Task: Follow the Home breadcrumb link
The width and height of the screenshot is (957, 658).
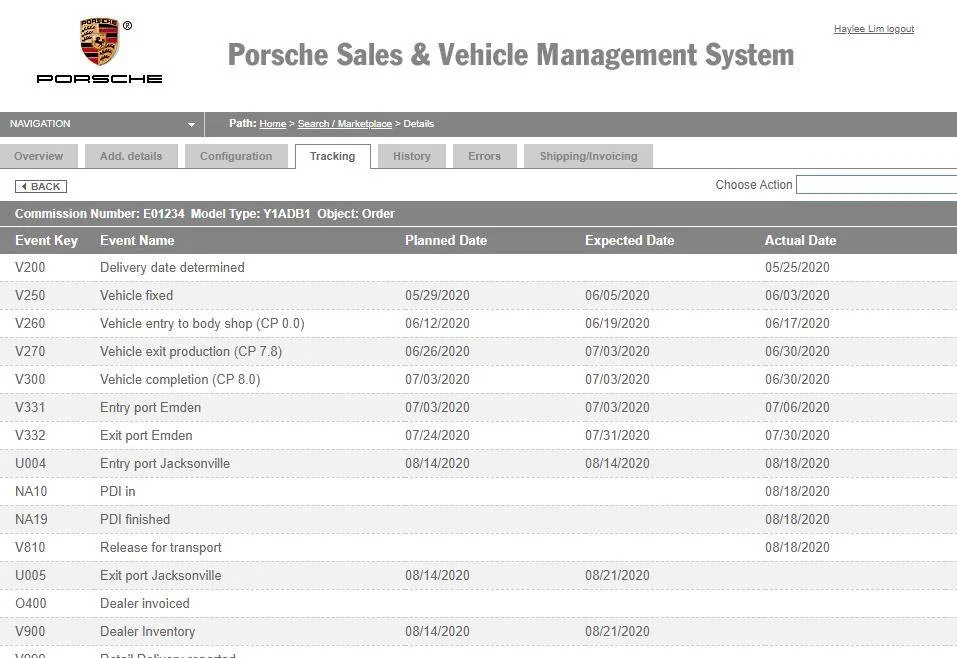Action: click(273, 124)
